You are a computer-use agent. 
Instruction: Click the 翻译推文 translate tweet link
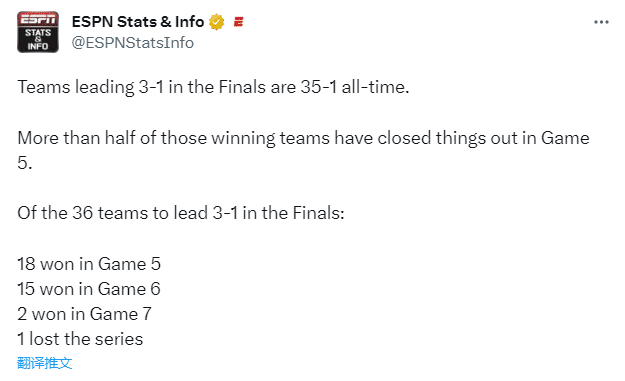tap(45, 363)
